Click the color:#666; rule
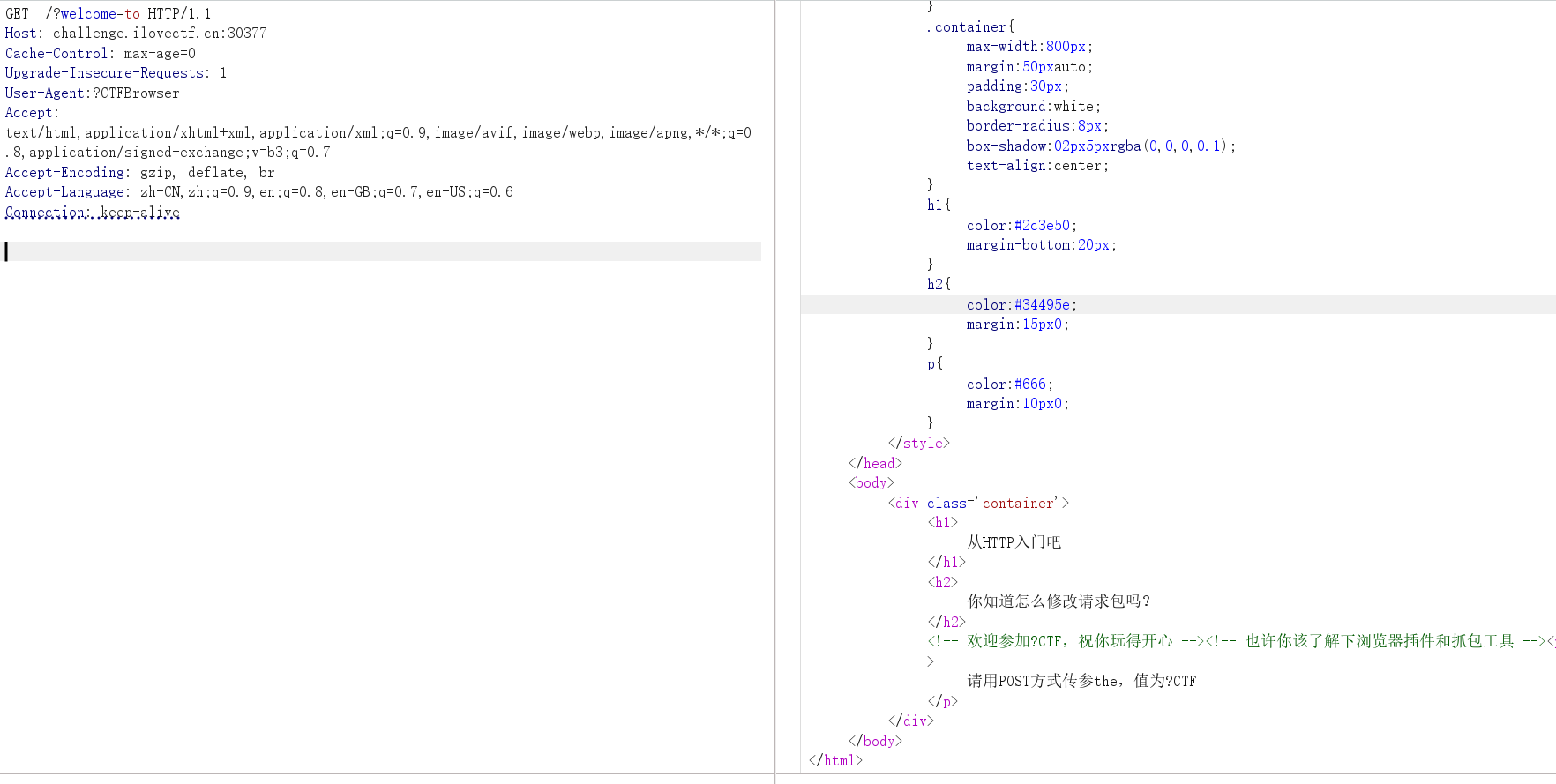The image size is (1556, 784). coord(1009,385)
